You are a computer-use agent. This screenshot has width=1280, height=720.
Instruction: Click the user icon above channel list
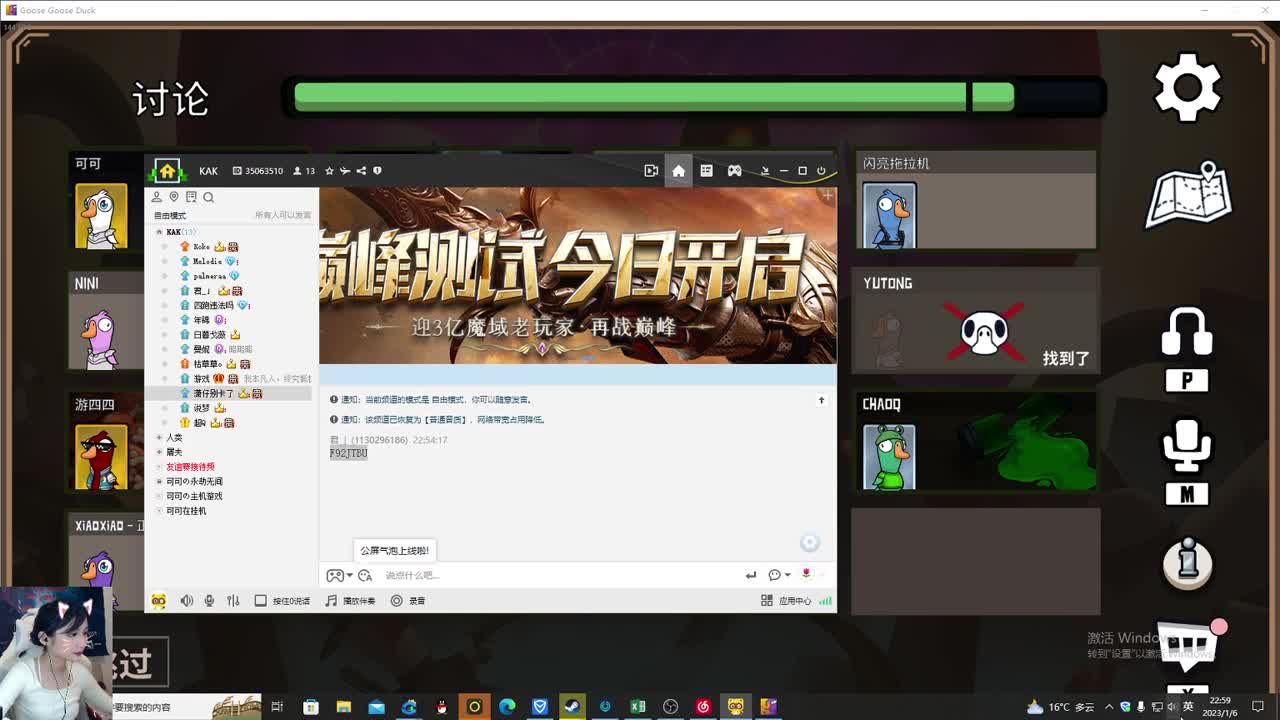(157, 197)
